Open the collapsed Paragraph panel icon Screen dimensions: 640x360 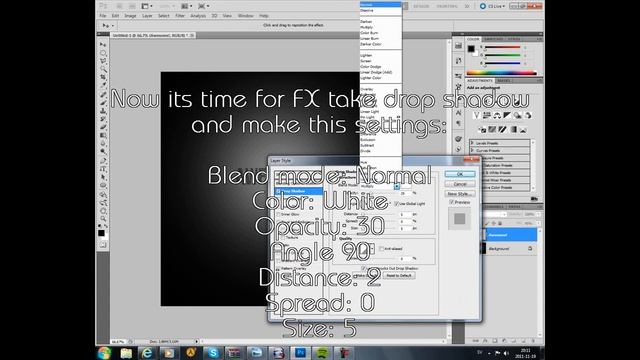point(458,123)
